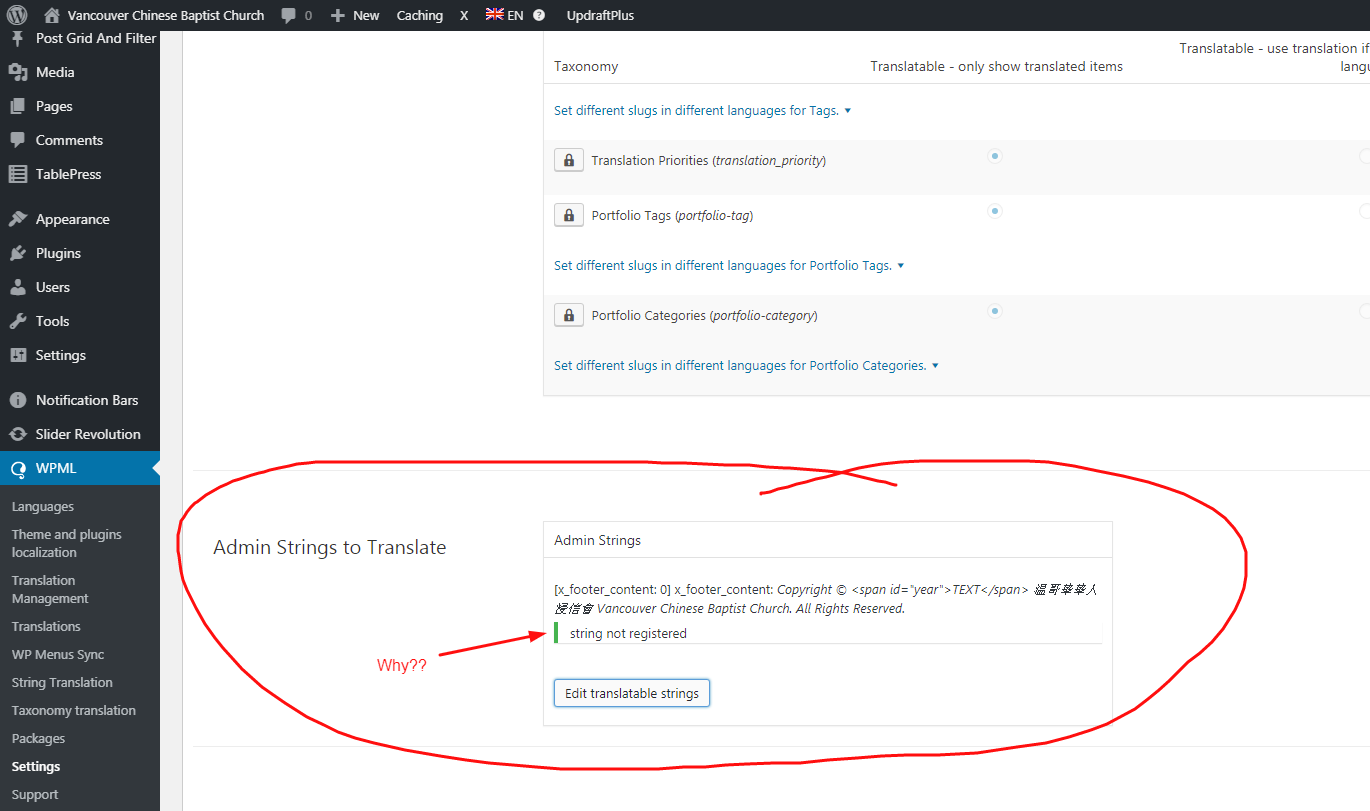Click the Tools wrench icon
Screen dimensions: 1370x811
pos(18,321)
